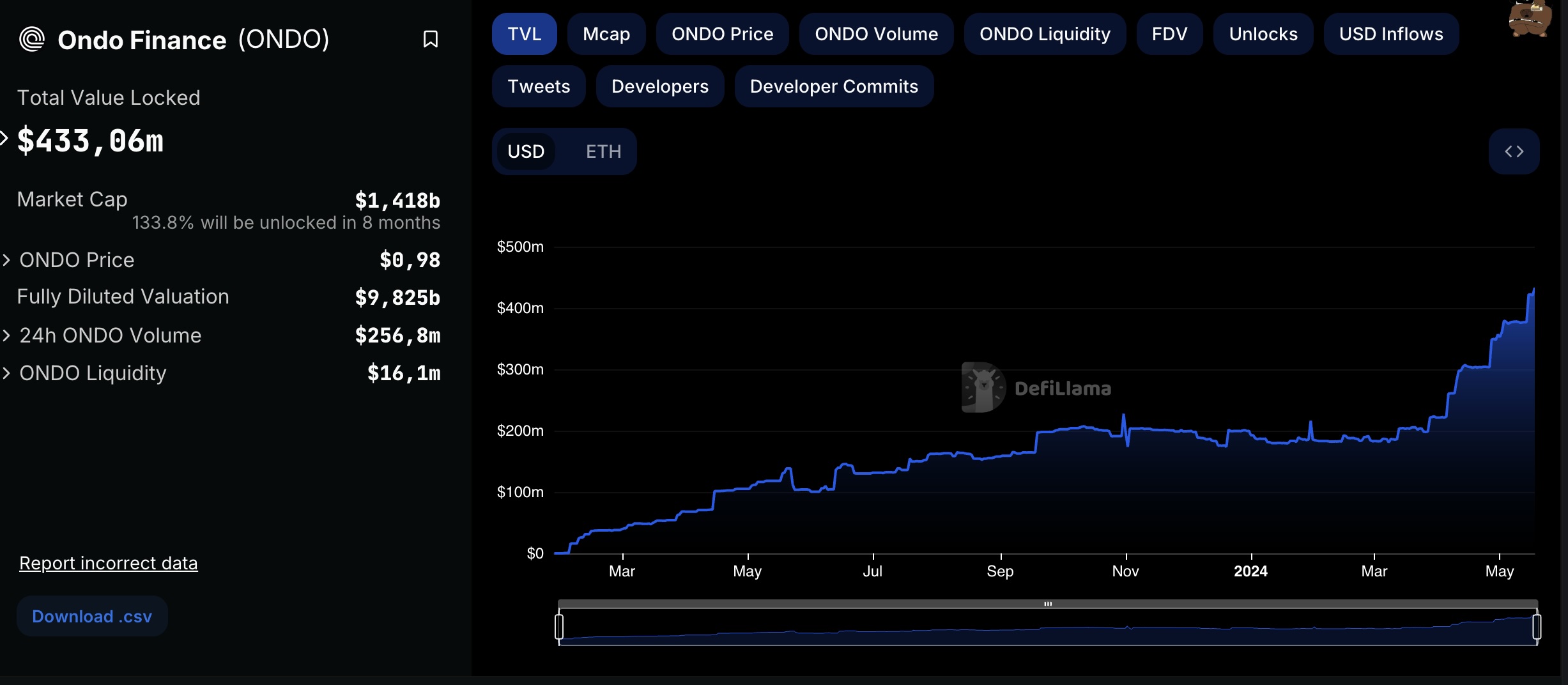Enable the ONDO Price series
1568x685 pixels.
click(x=722, y=34)
